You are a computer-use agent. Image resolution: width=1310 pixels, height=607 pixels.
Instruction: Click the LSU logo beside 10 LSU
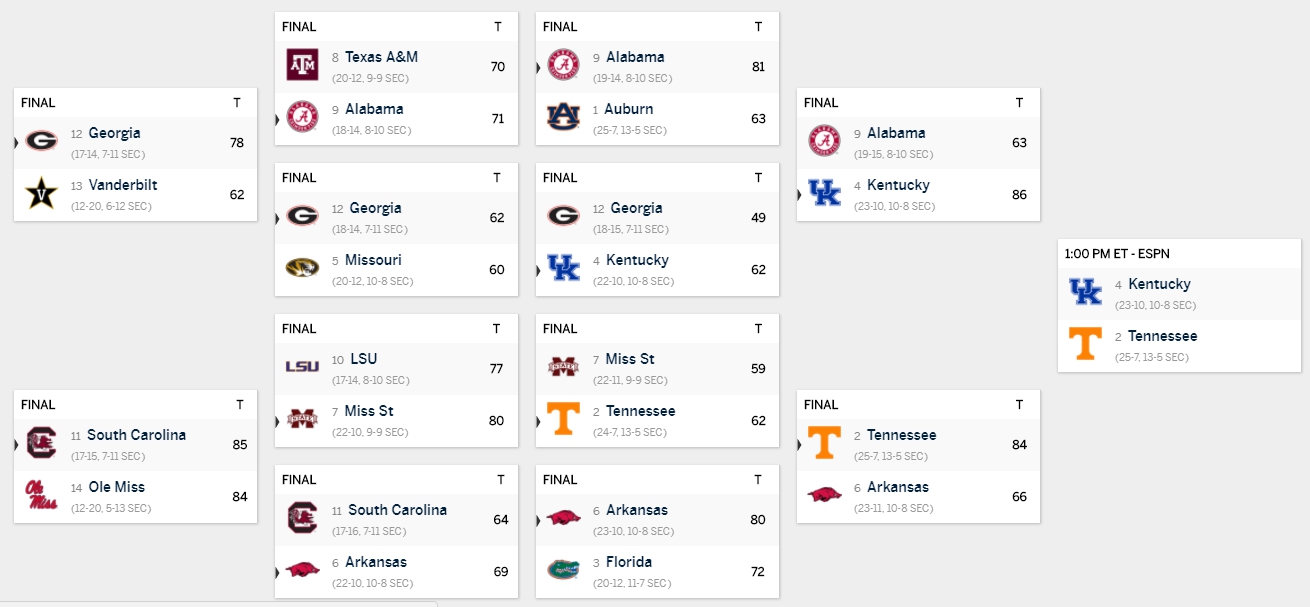302,366
